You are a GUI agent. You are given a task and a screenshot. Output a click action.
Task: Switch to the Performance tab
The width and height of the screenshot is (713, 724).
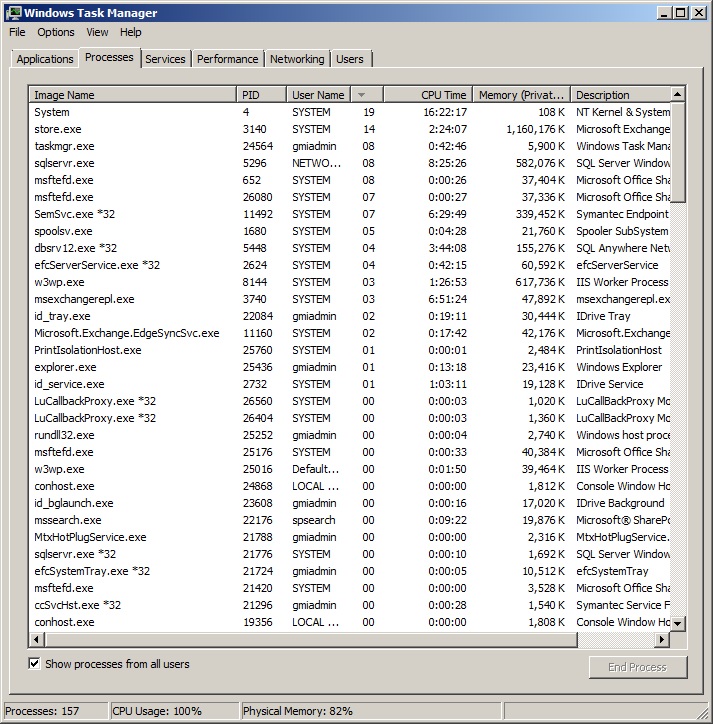(228, 59)
